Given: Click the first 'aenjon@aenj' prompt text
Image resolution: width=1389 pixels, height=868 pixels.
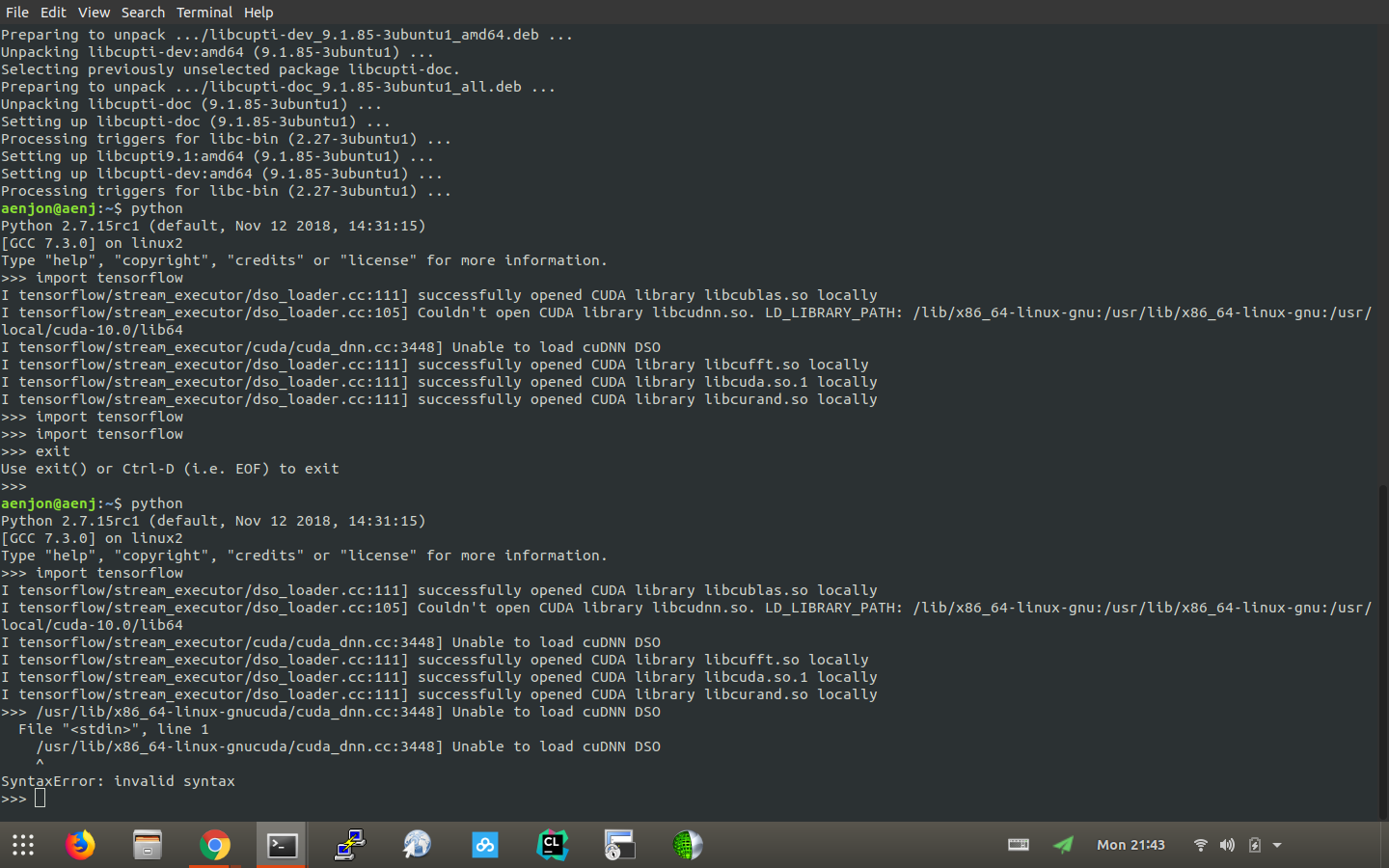Looking at the screenshot, I should coord(49,208).
